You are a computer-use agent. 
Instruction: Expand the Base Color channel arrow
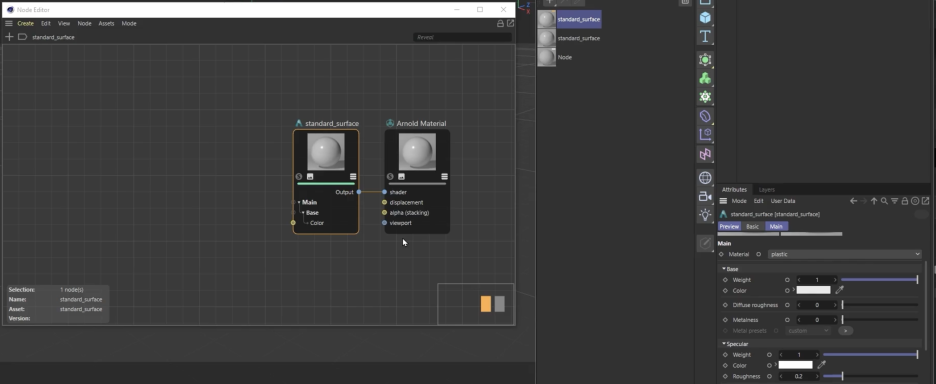pos(793,290)
